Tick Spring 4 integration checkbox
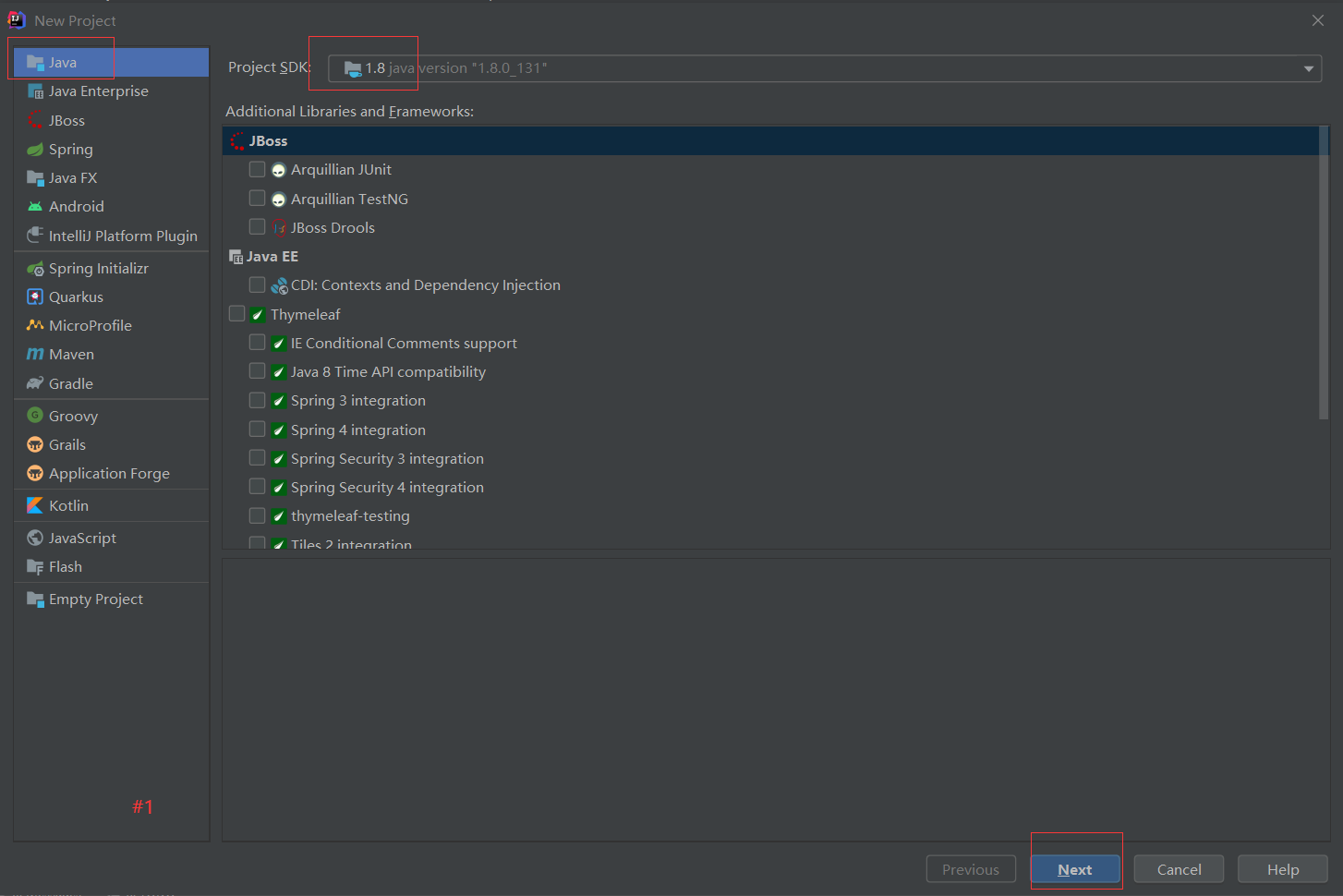Image resolution: width=1343 pixels, height=896 pixels. tap(258, 429)
